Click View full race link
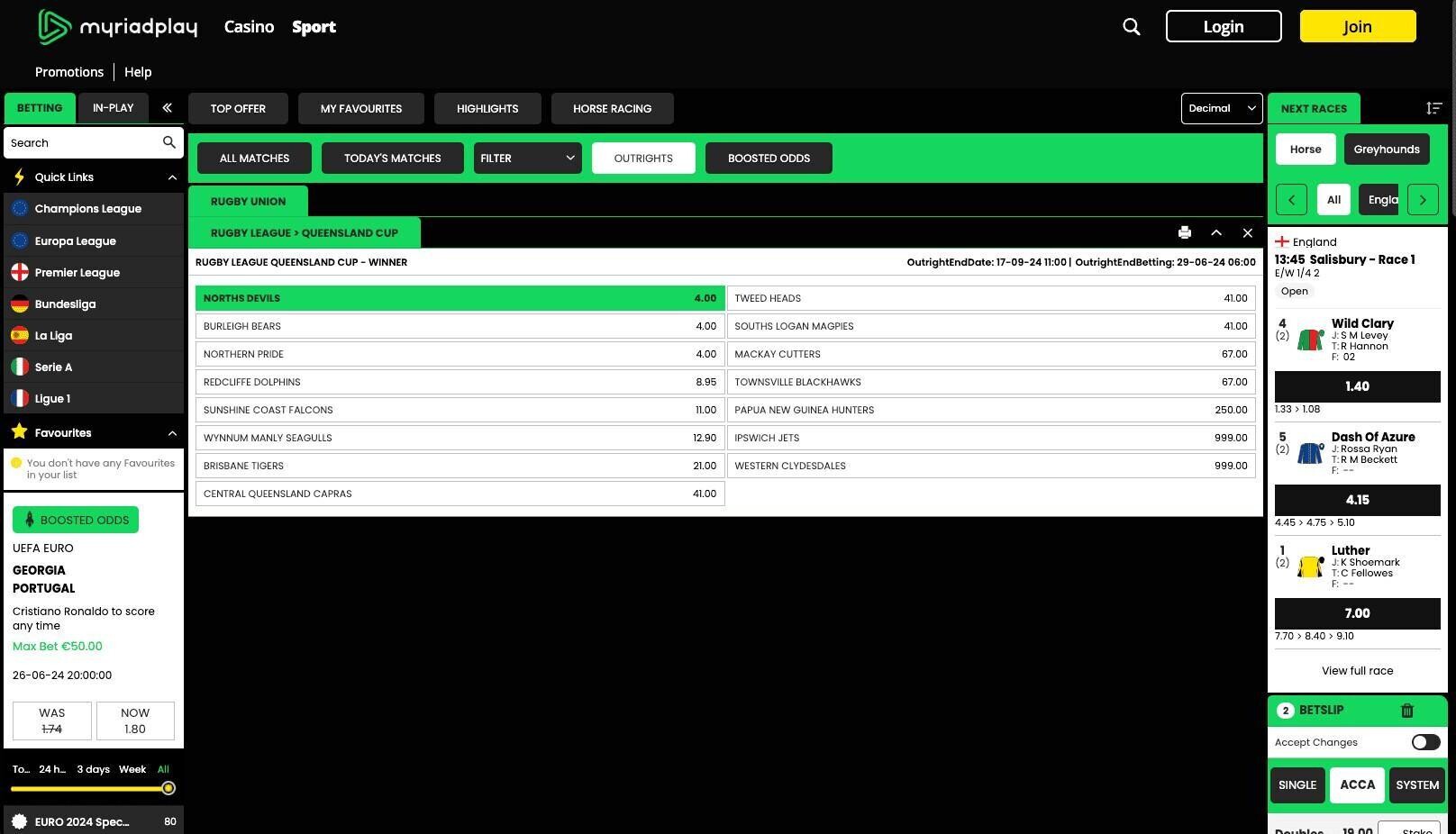Screen dimensions: 1456x834 (x=1357, y=671)
